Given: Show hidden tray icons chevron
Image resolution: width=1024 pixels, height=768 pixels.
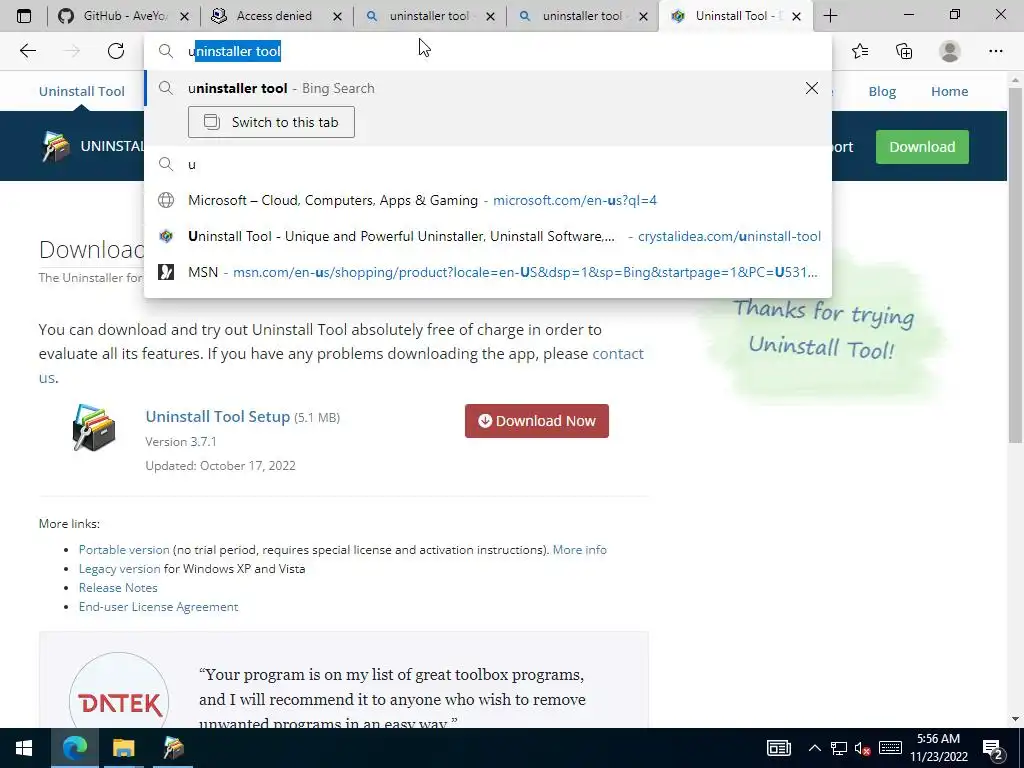Looking at the screenshot, I should click(814, 748).
